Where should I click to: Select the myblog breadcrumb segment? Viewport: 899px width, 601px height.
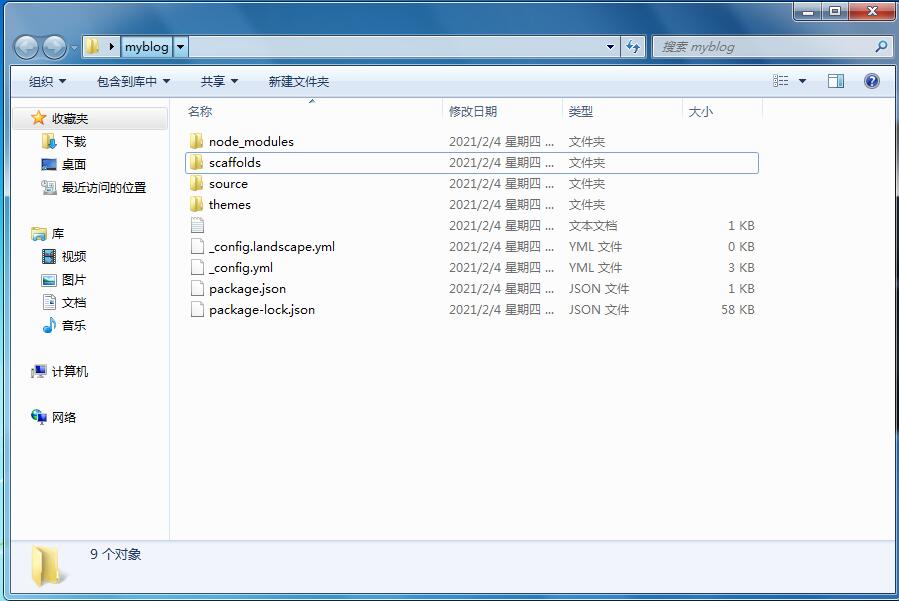147,46
